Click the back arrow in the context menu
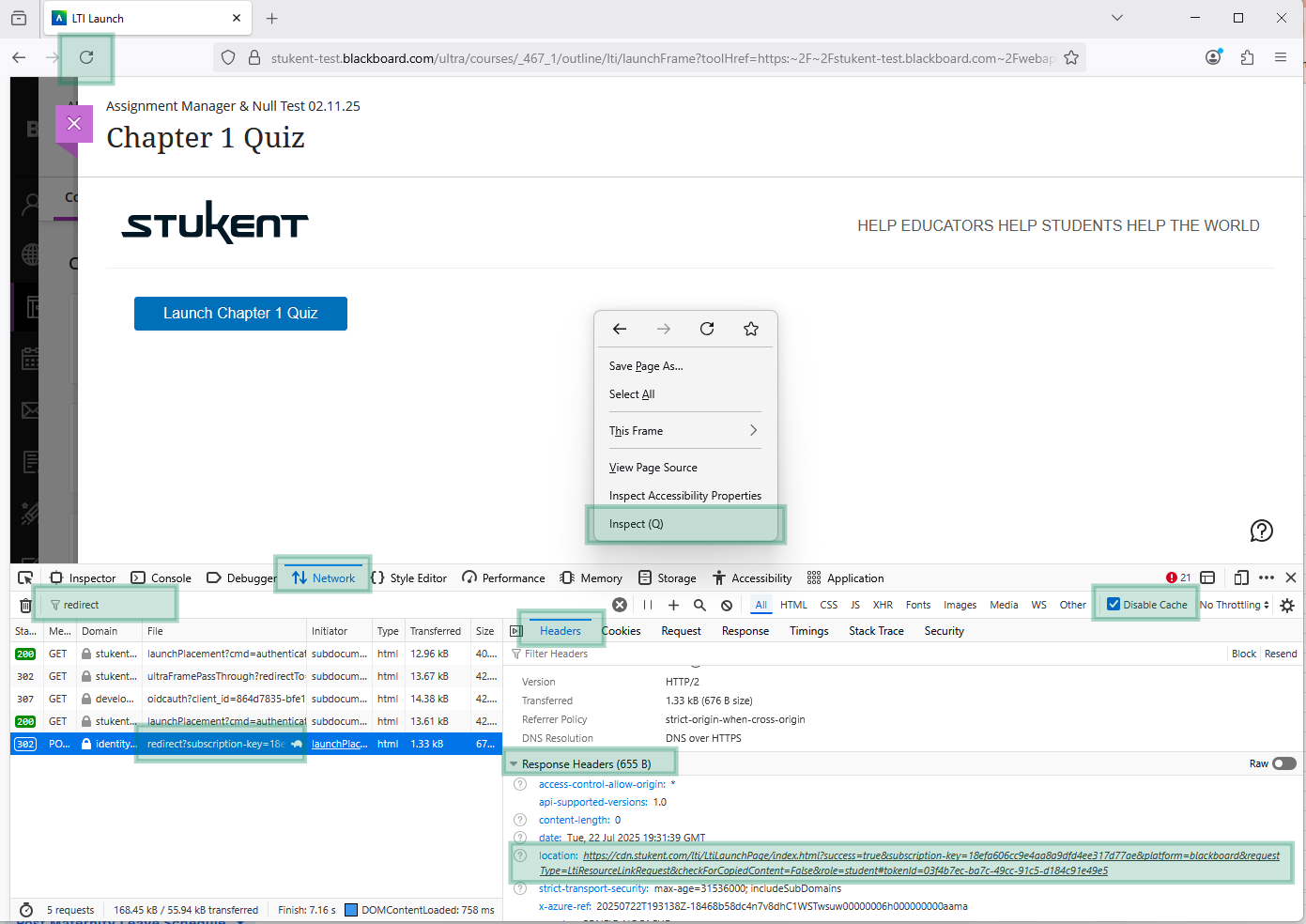The height and width of the screenshot is (924, 1306). click(620, 329)
